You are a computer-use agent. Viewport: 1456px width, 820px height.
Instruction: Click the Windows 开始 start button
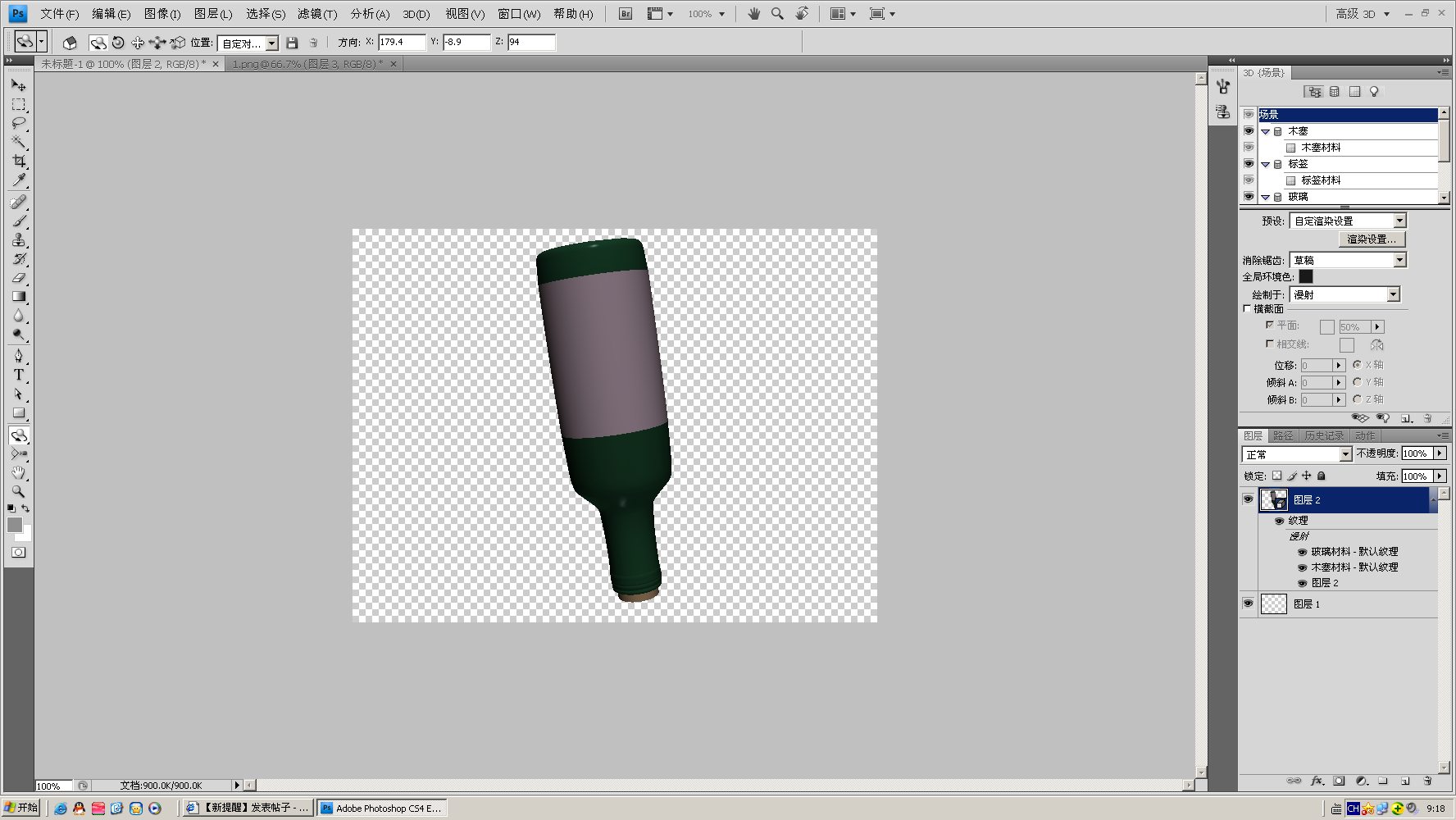[x=21, y=808]
